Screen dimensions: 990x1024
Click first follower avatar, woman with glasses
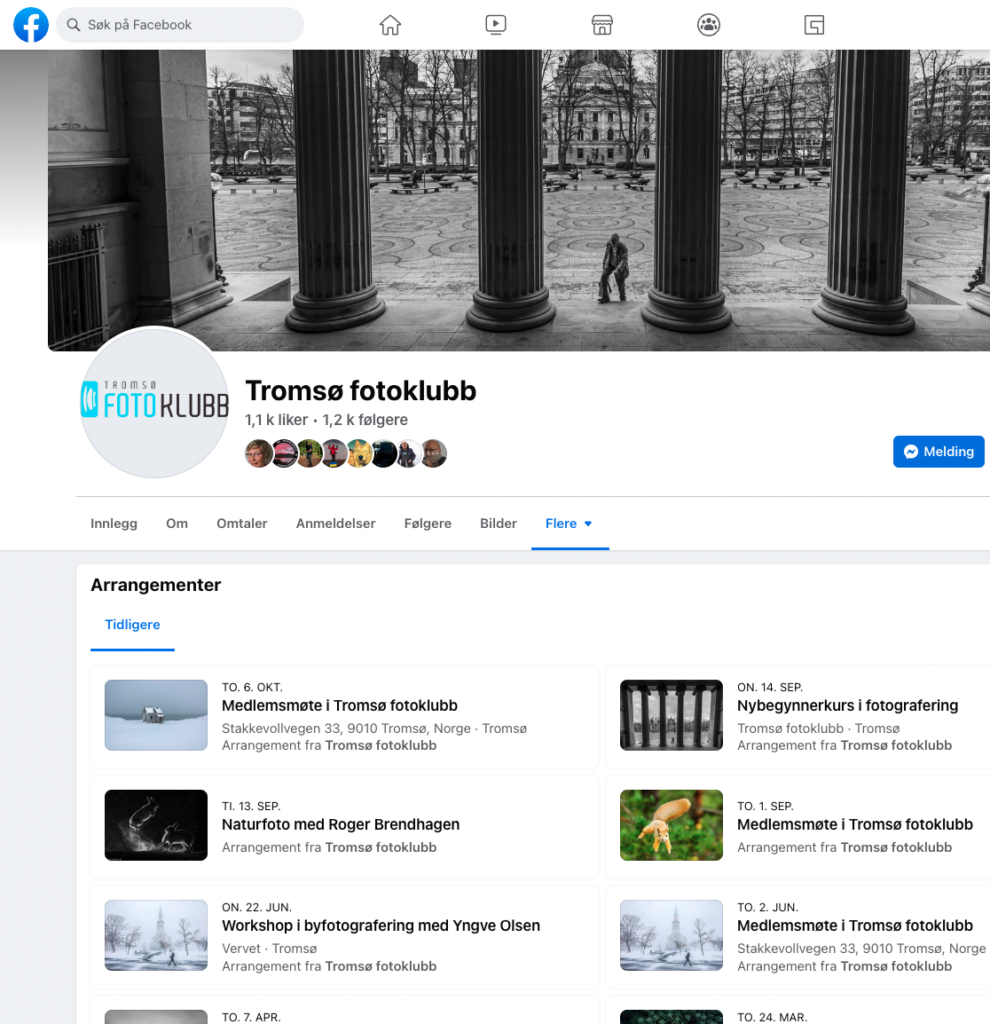pos(259,453)
